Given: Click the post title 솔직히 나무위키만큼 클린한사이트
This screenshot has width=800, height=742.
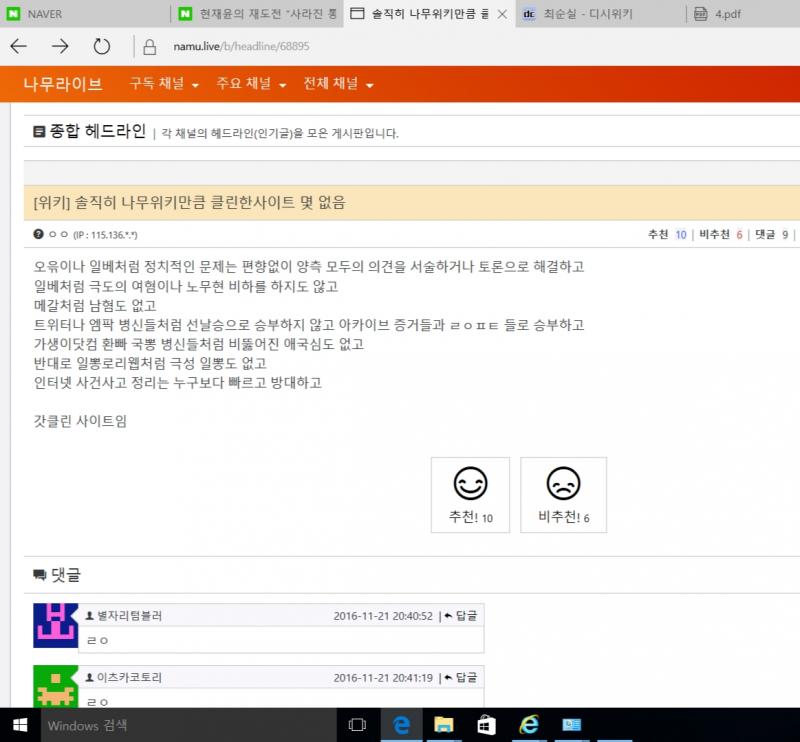Looking at the screenshot, I should 189,203.
